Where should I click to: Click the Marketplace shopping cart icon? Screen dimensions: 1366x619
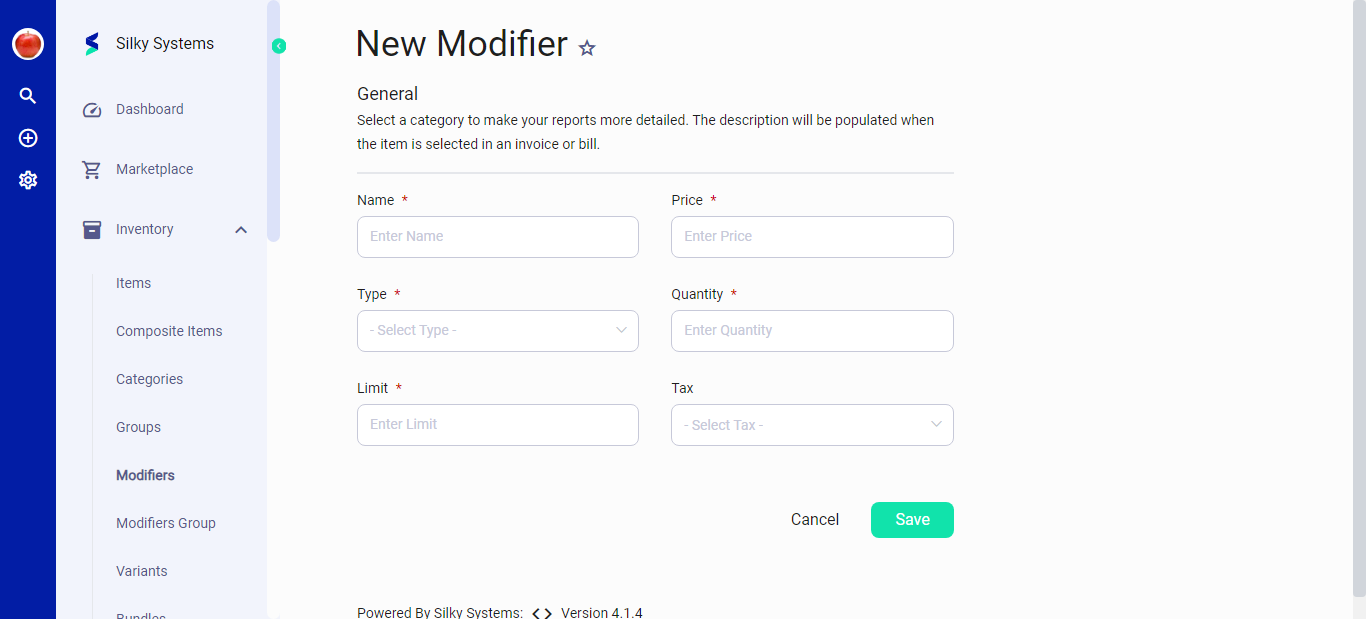pos(92,169)
